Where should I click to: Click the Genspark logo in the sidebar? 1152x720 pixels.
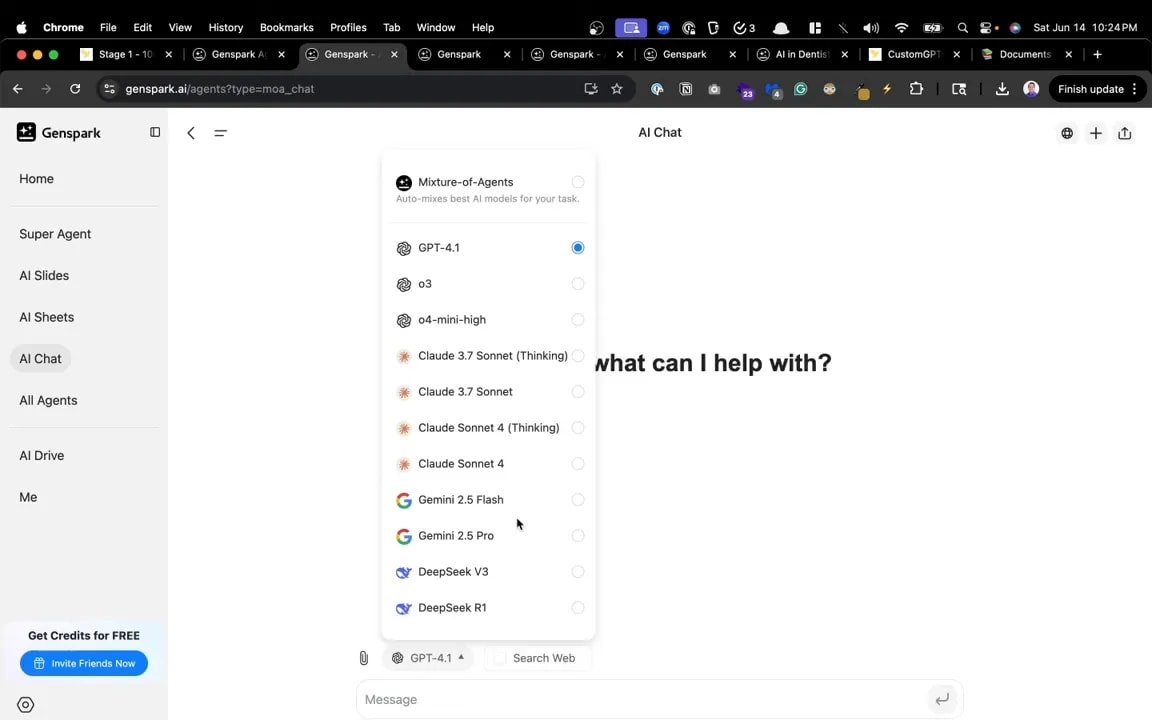click(x=58, y=132)
